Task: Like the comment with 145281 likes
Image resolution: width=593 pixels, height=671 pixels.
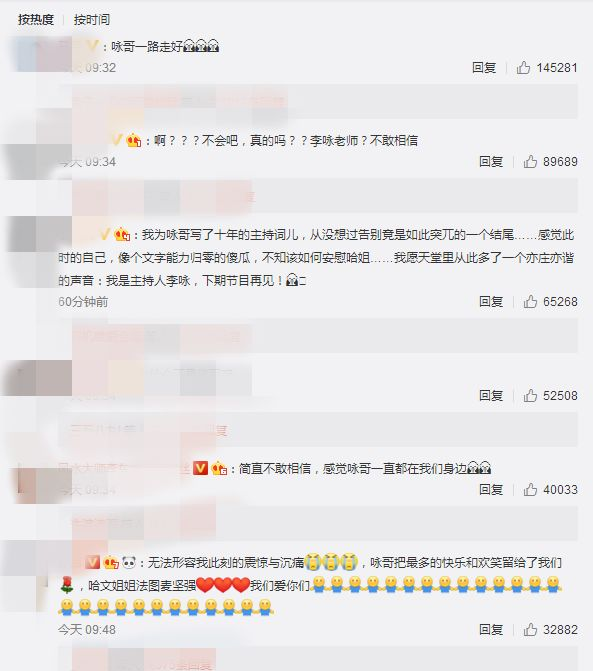Action: tap(523, 68)
